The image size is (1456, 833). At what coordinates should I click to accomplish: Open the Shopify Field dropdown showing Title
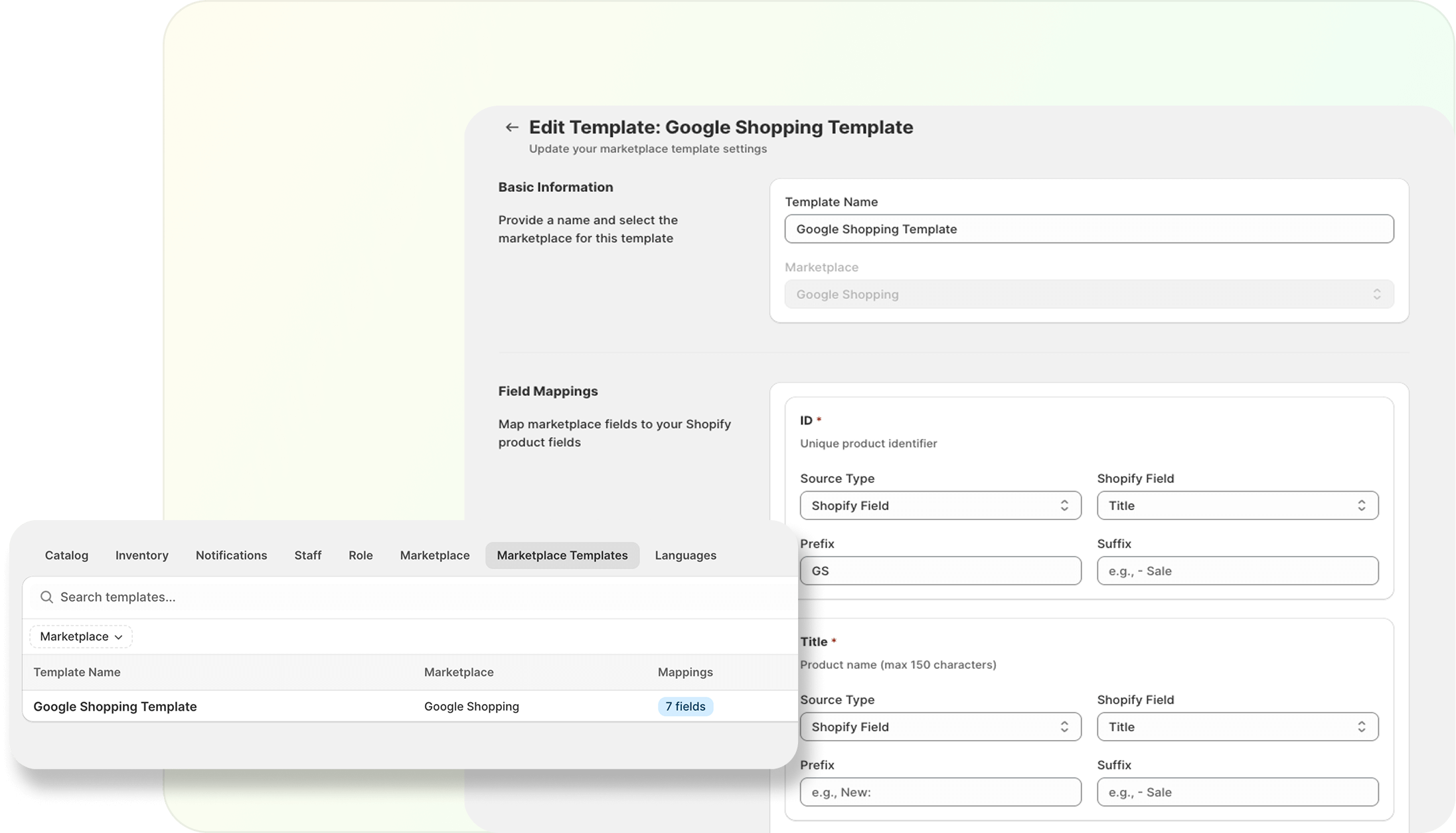(1236, 505)
